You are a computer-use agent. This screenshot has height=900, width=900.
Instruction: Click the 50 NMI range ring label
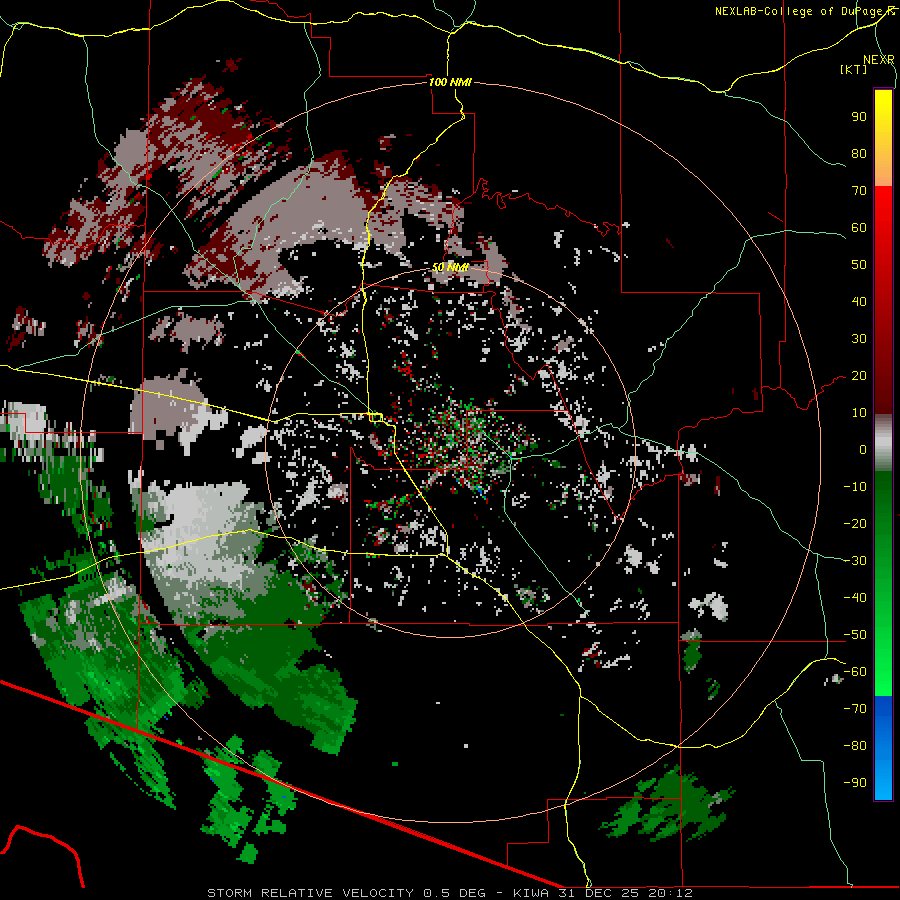click(x=450, y=267)
